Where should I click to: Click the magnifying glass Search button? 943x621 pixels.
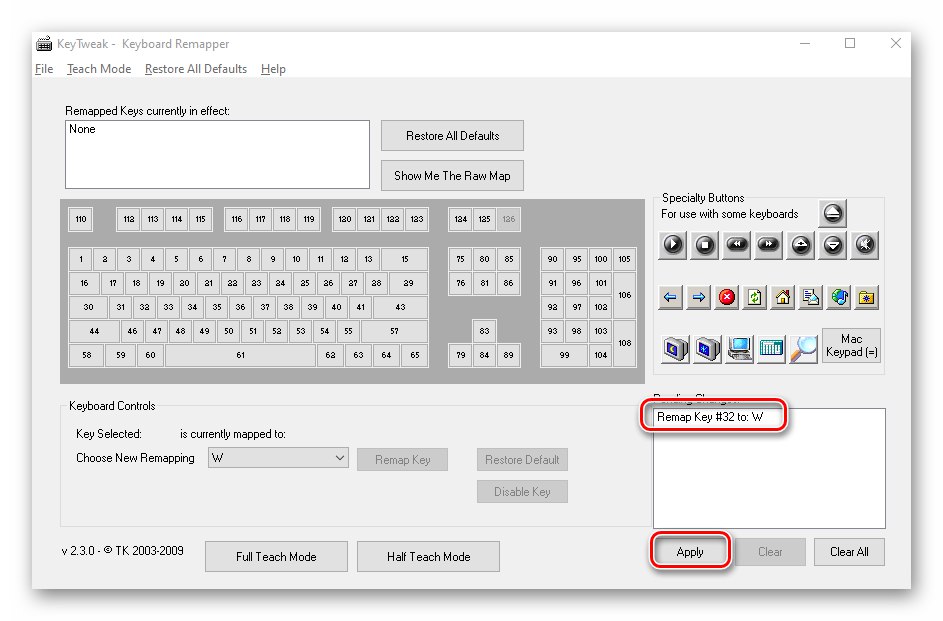coord(803,349)
